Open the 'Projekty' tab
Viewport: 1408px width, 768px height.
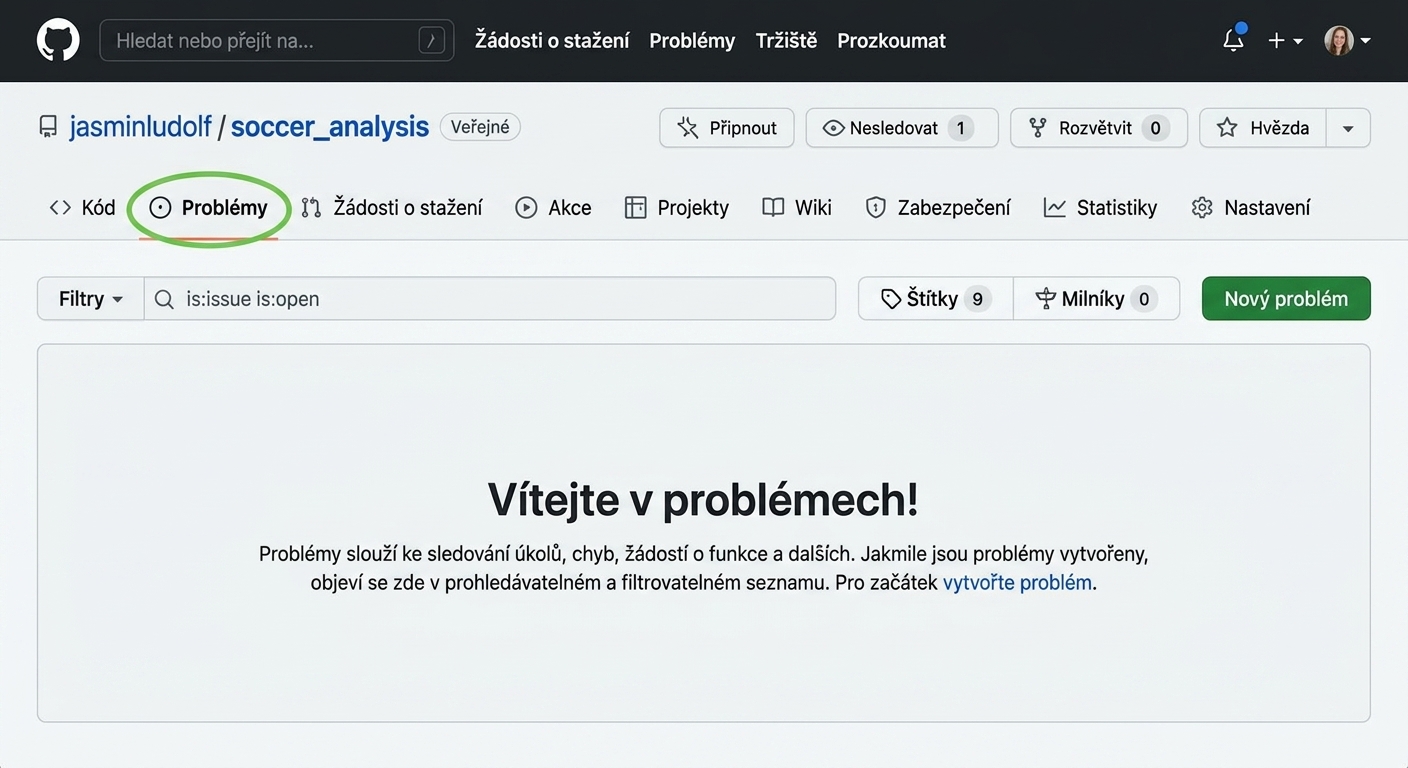[677, 207]
